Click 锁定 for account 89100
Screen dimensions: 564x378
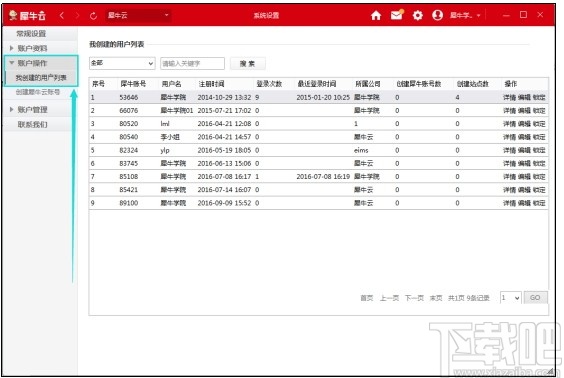click(539, 203)
